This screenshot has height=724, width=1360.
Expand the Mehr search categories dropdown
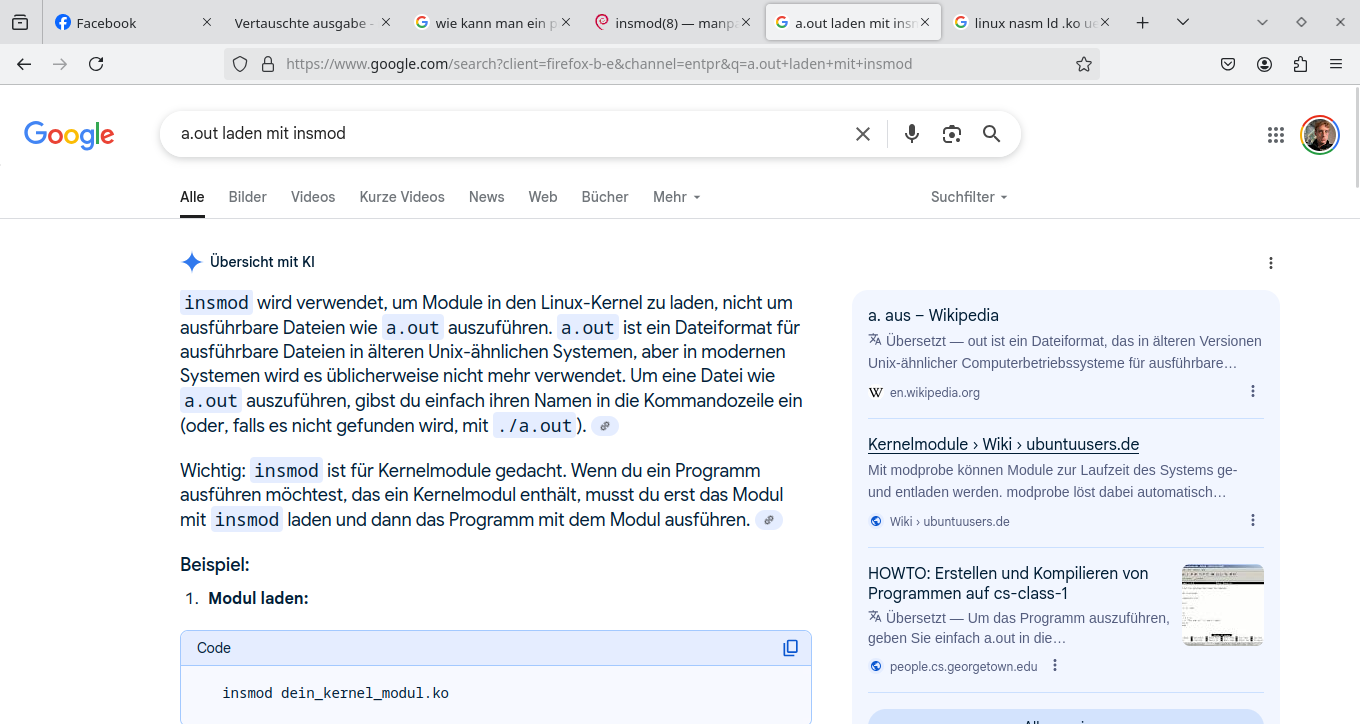pos(675,197)
